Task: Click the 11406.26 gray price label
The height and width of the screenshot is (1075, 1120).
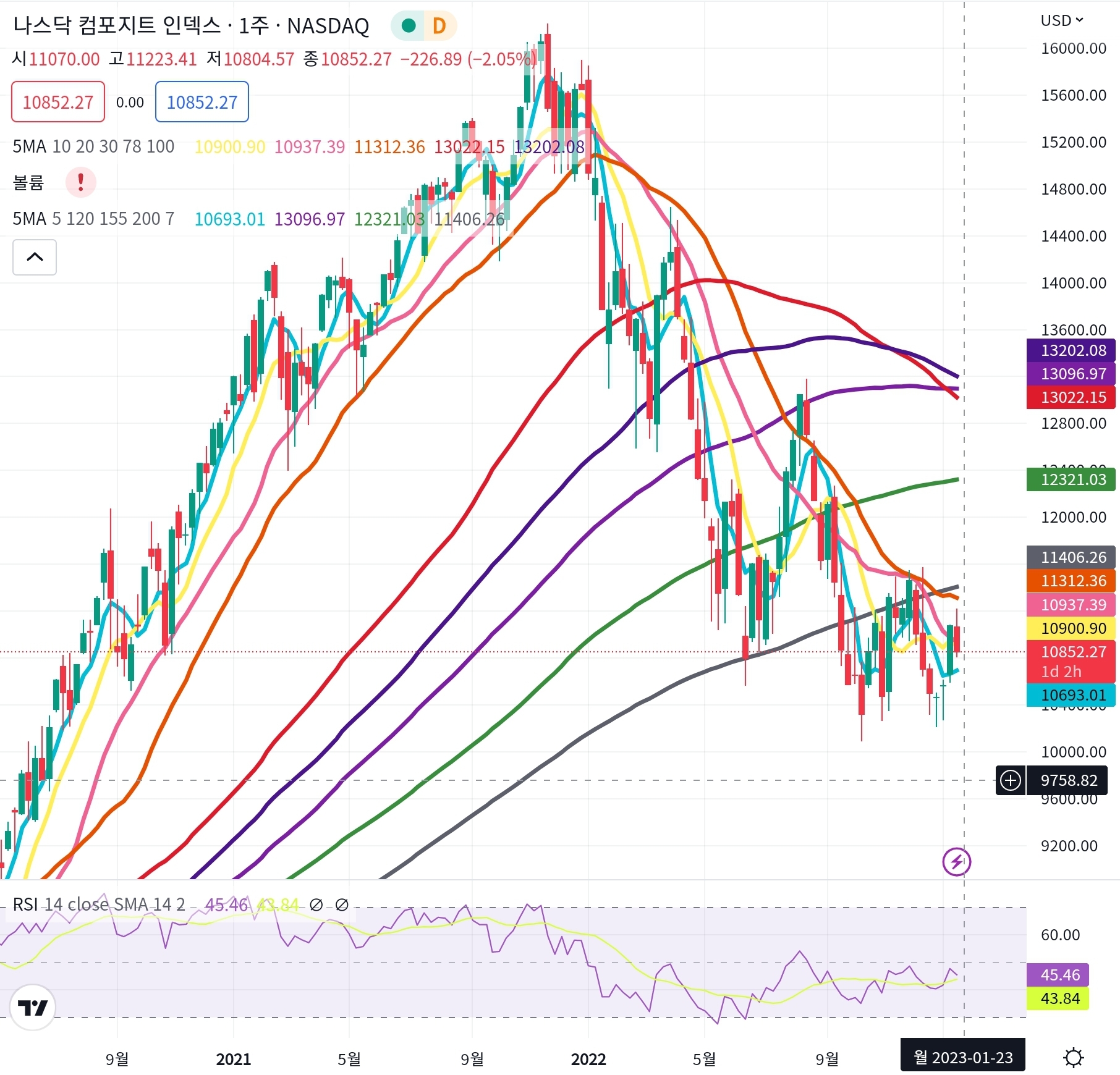Action: pos(1071,557)
